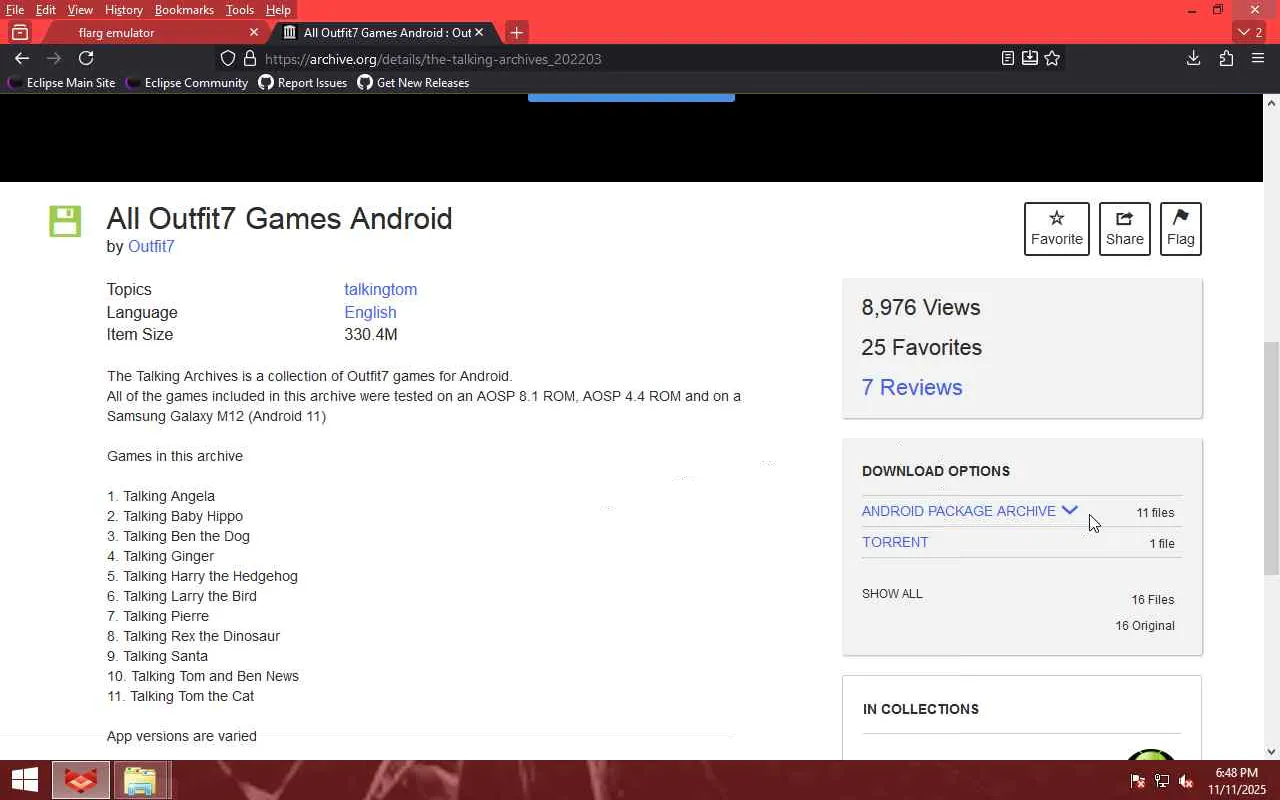Screen dimensions: 1280x800
Task: Open the 7 Reviews link
Action: [x=912, y=387]
